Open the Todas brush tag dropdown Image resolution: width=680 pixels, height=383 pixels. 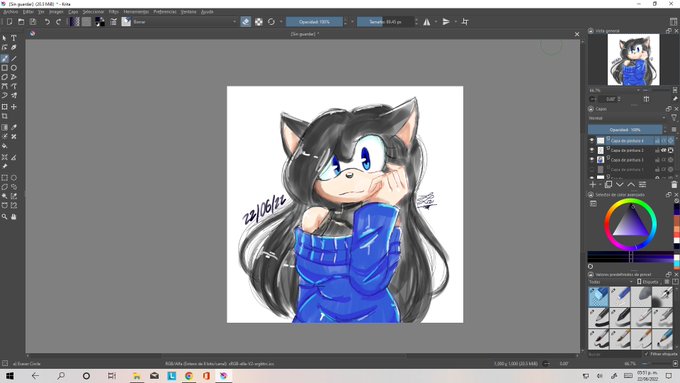tap(611, 282)
